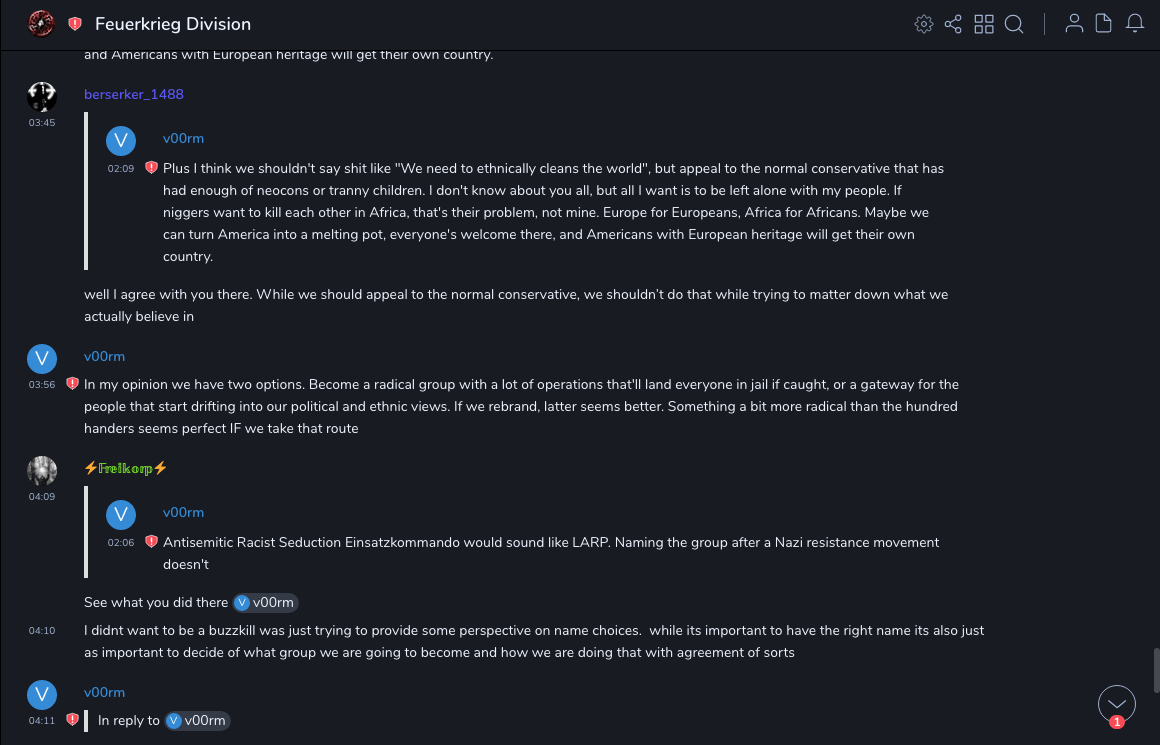Viewport: 1160px width, 745px height.
Task: Click the red shield beside the room name
Action: pos(75,24)
